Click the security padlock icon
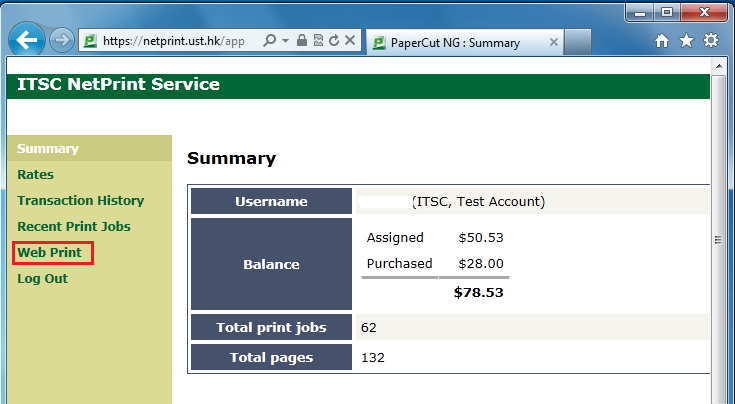The height and width of the screenshot is (404, 735). (x=301, y=41)
